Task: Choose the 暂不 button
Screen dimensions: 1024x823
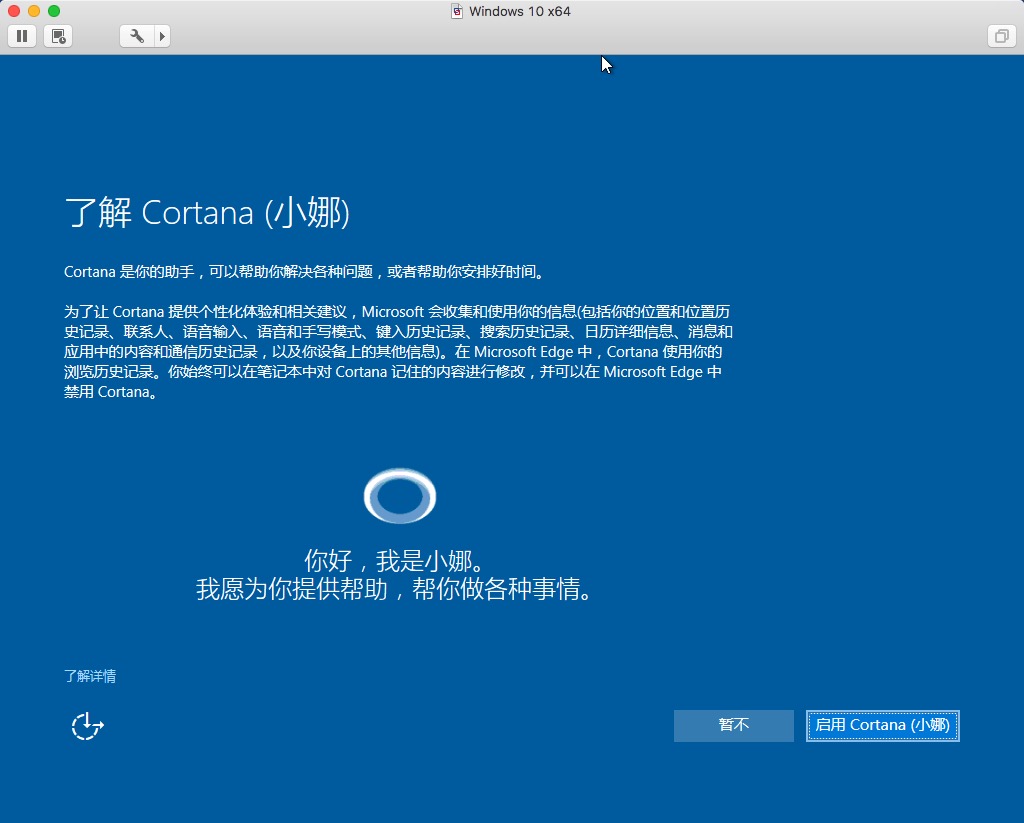Action: (733, 725)
